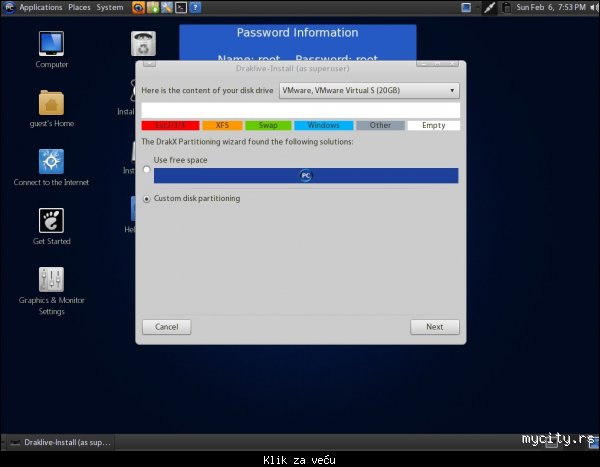Select Custom disk partitioning radio button
Image resolution: width=600 pixels, height=467 pixels.
(147, 199)
